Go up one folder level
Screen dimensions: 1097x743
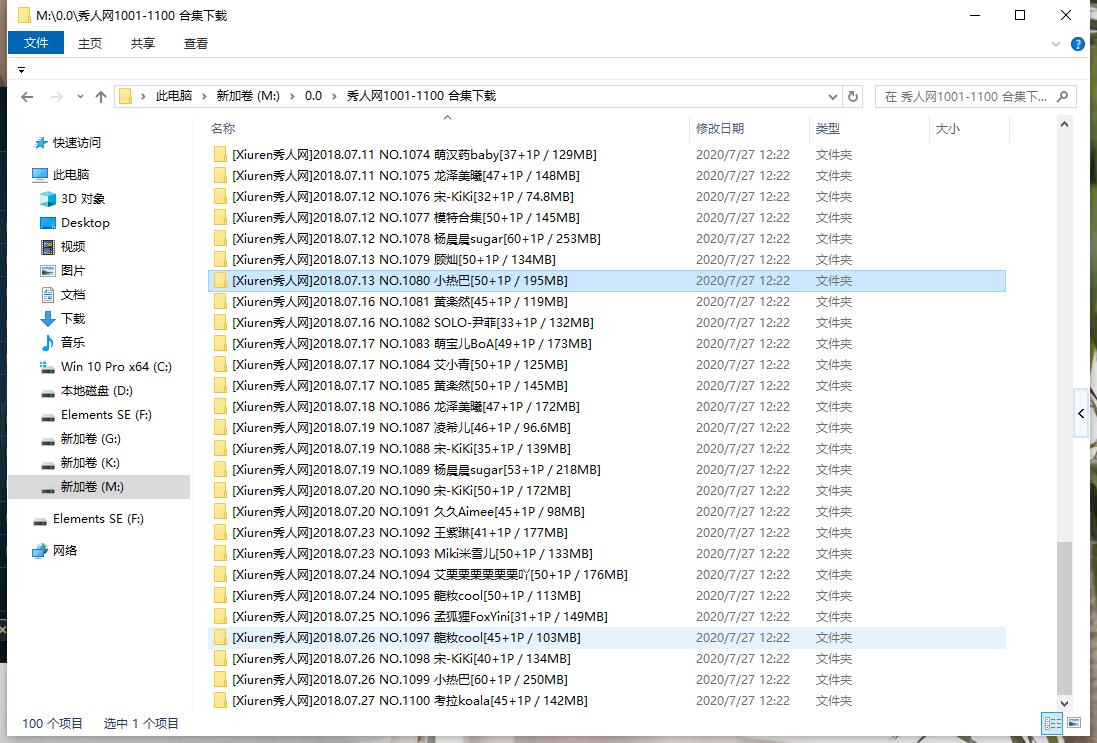101,97
